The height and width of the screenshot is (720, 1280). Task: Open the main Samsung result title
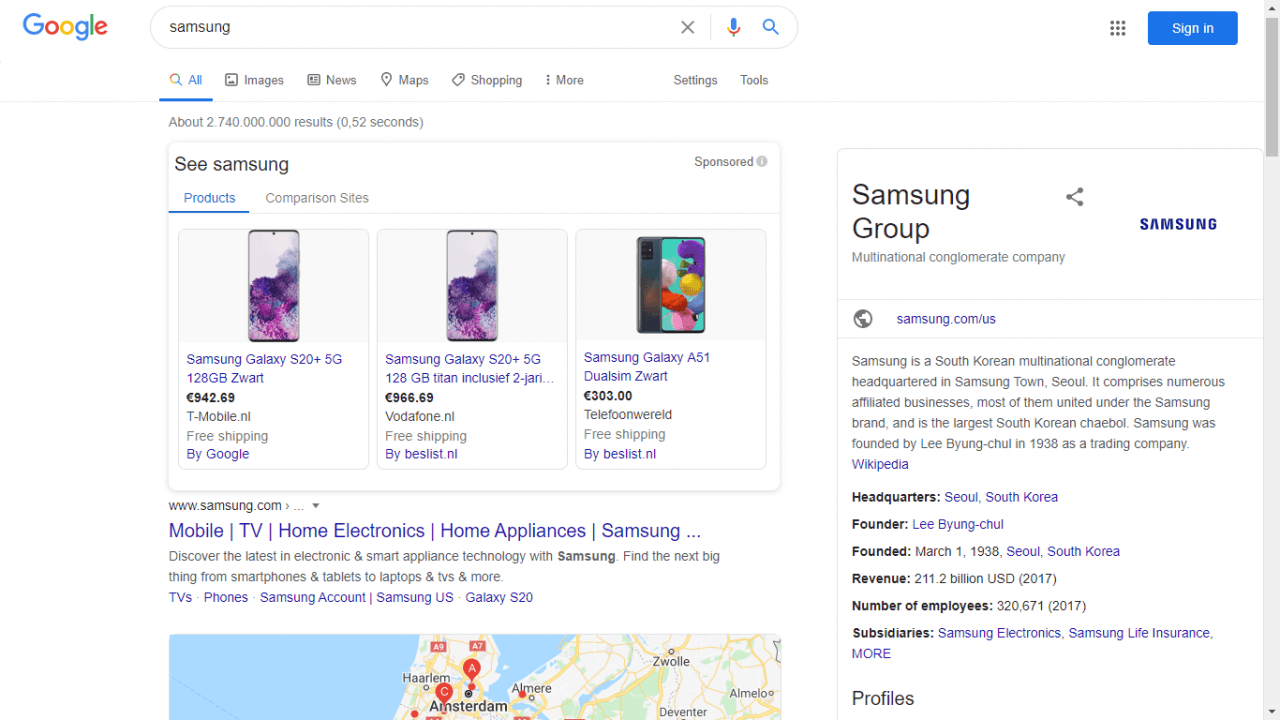[435, 531]
